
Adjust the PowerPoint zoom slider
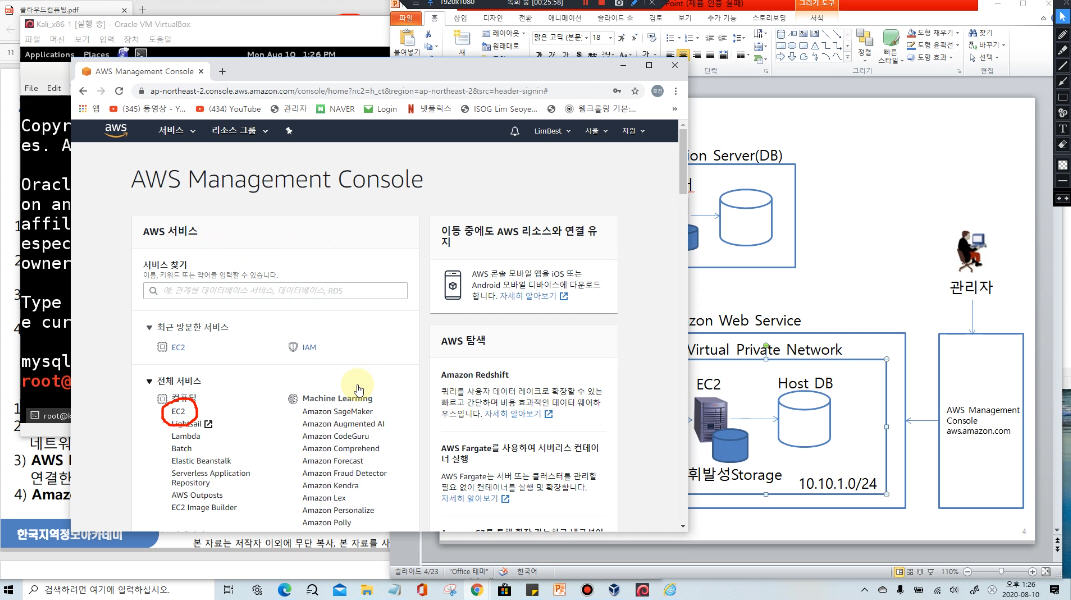[1001, 570]
